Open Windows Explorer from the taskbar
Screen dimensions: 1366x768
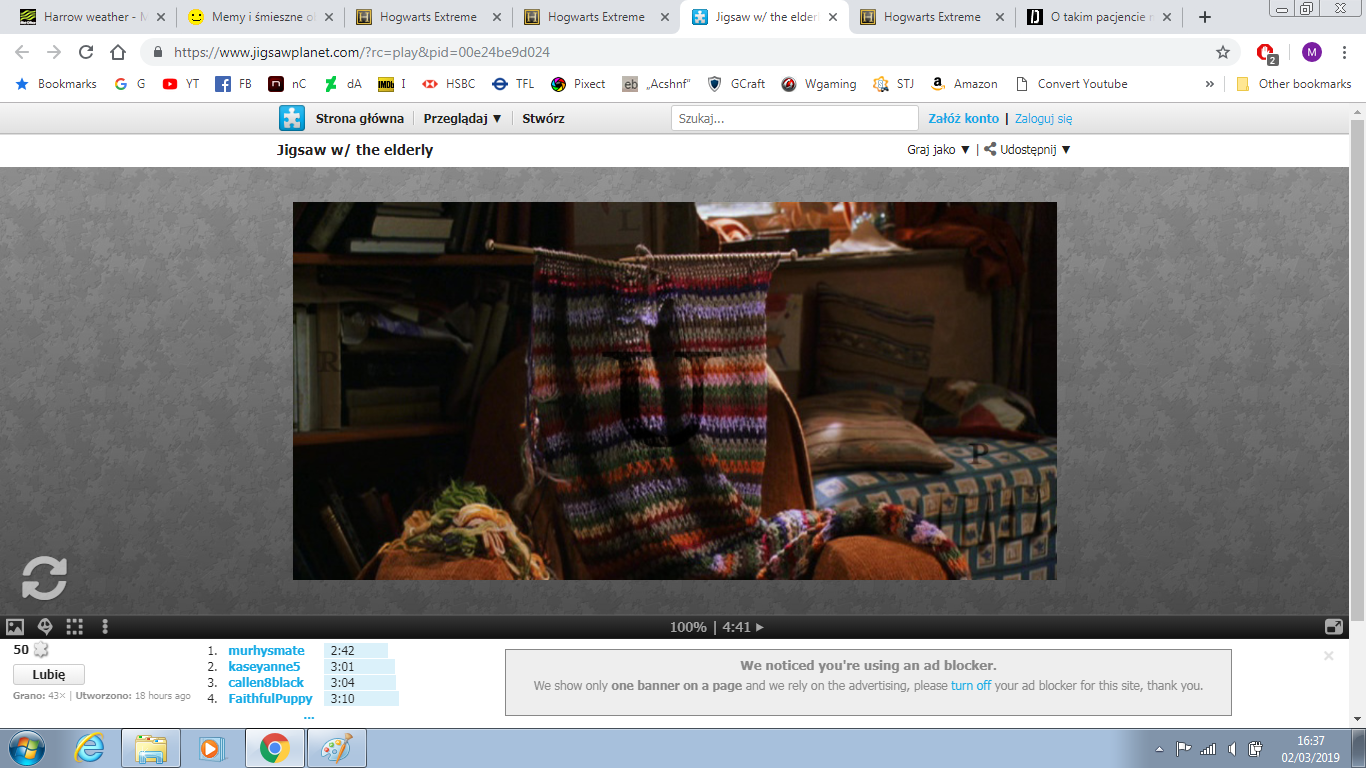151,748
